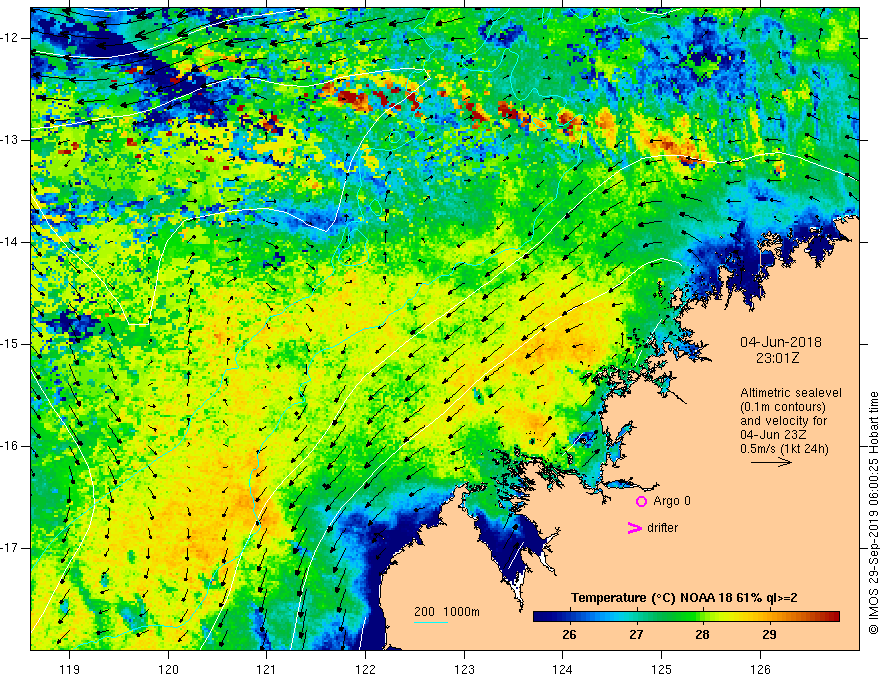880x680 pixels.
Task: Click the '(0.1m contours)' legend line
Action: [x=783, y=407]
